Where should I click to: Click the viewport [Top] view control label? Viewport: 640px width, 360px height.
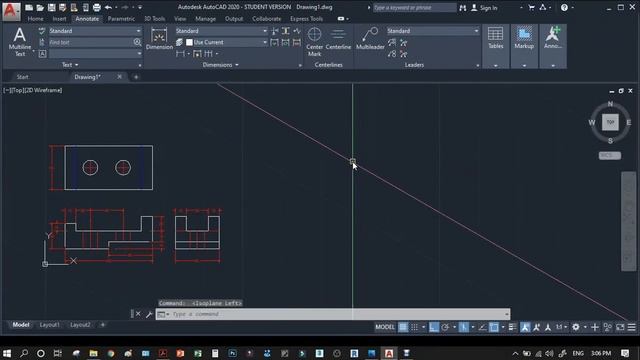[x=18, y=90]
